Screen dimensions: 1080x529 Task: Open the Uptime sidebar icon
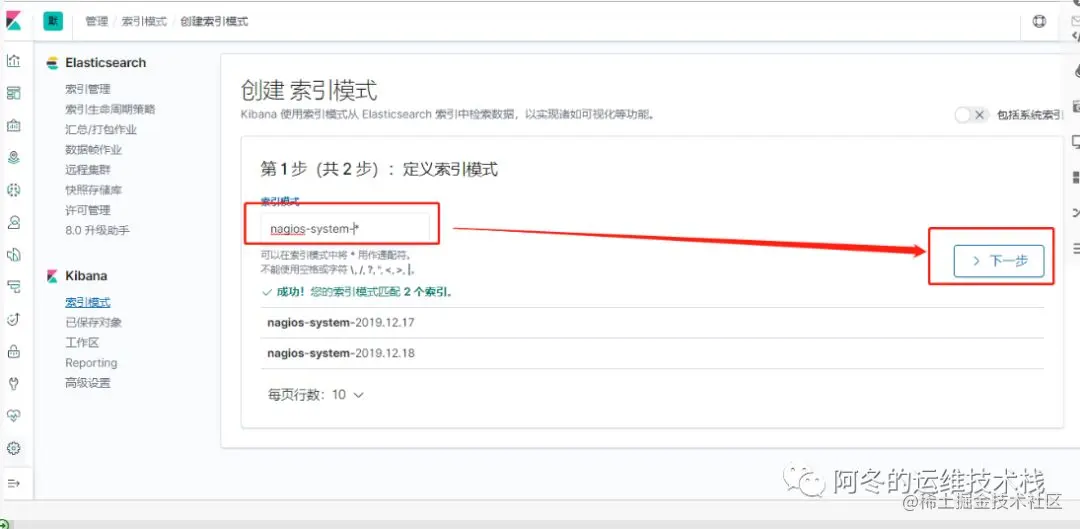(13, 319)
